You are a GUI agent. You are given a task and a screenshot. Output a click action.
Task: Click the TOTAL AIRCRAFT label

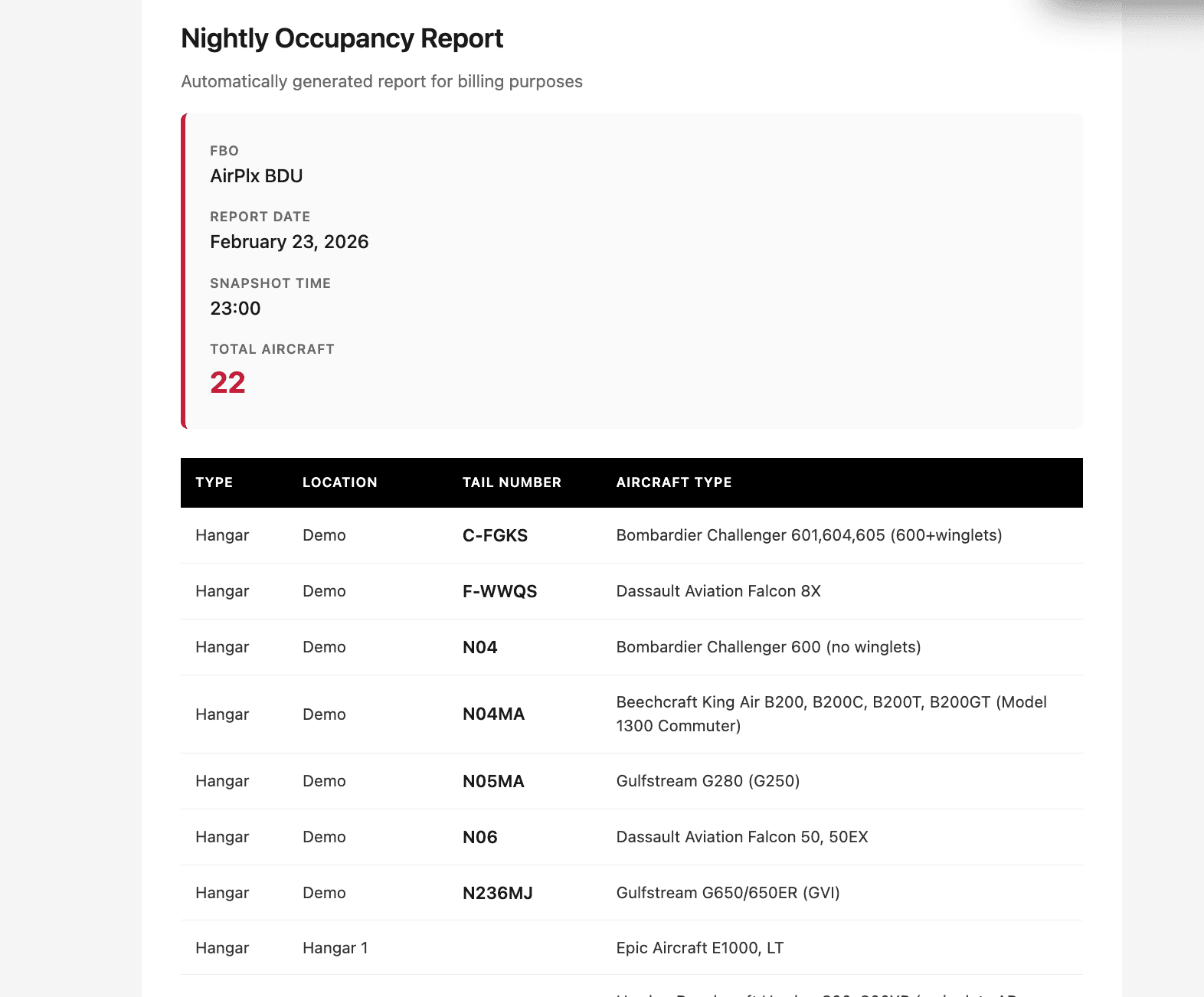(x=272, y=349)
